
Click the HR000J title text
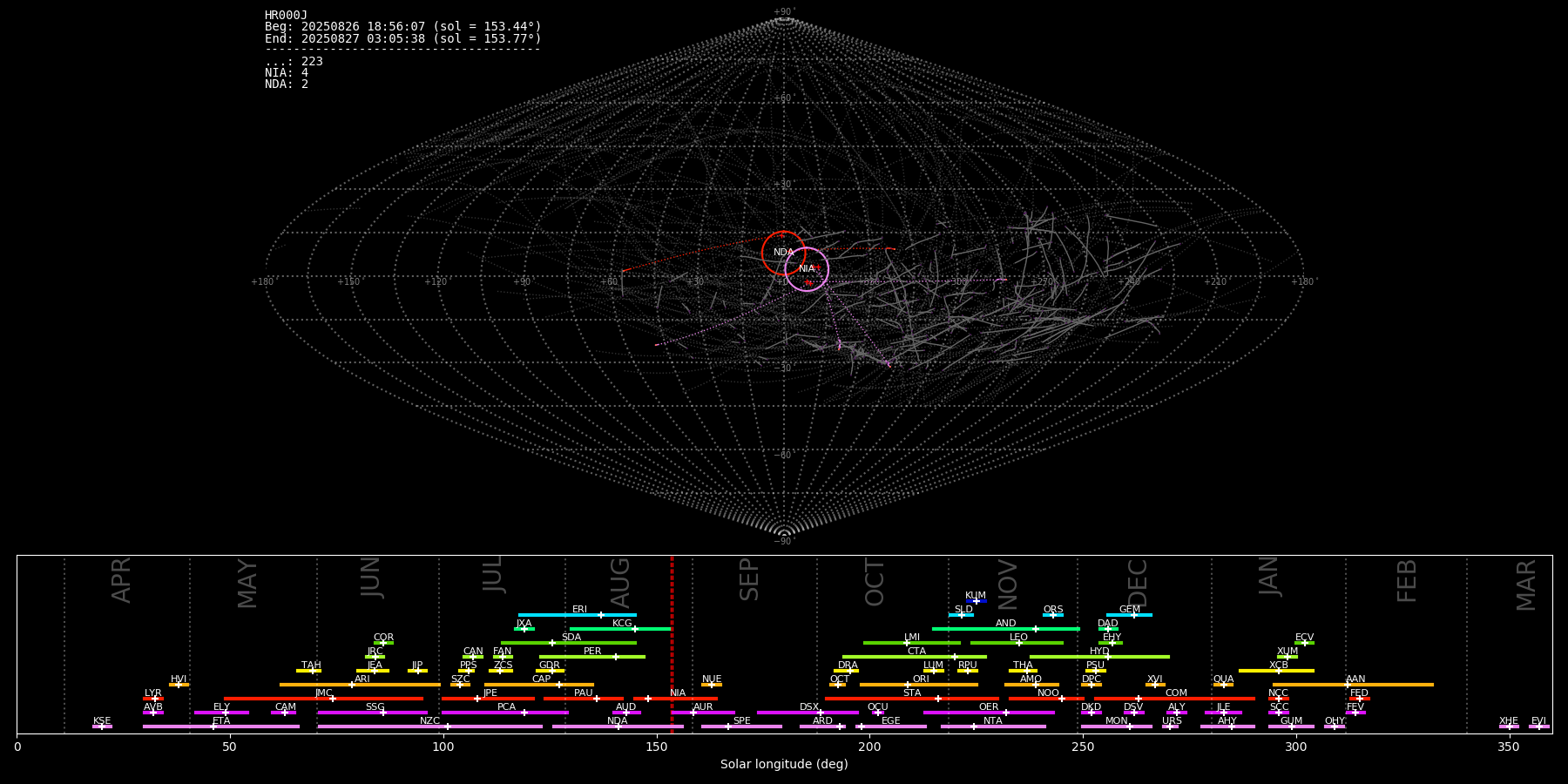tap(286, 16)
